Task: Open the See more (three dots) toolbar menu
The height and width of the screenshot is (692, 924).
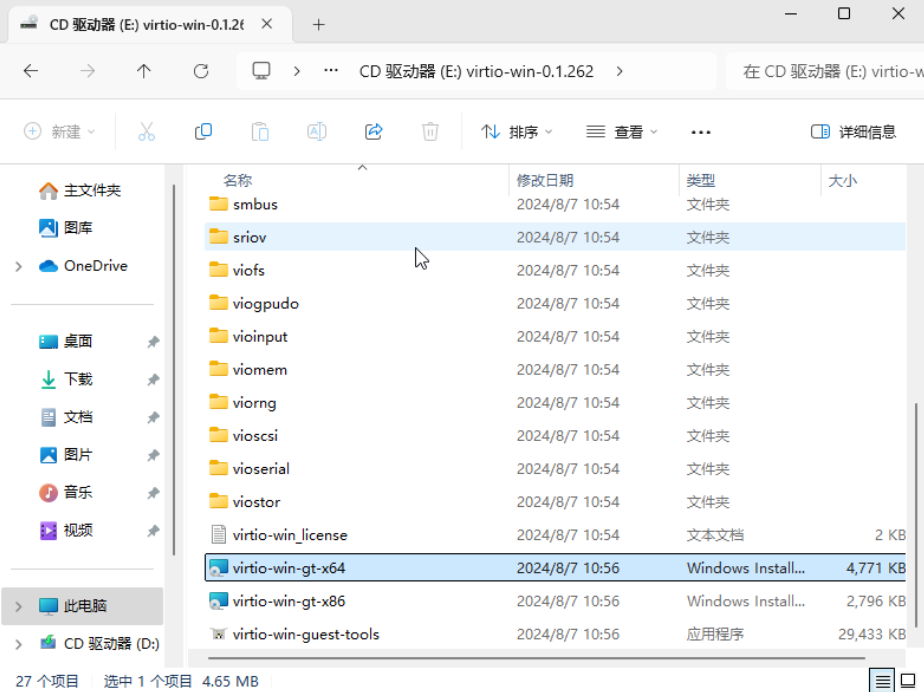Action: point(700,132)
